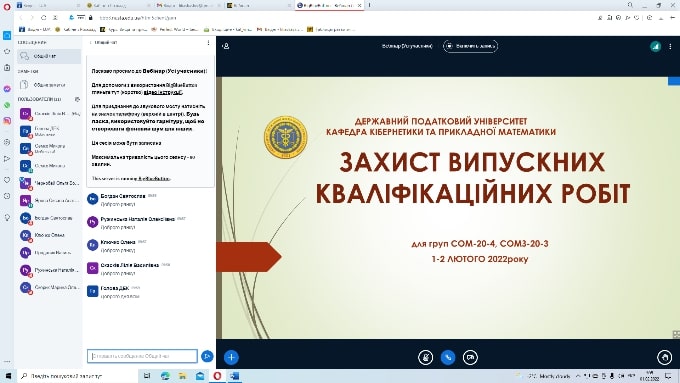Toggle the user list panel icon

tap(226, 46)
